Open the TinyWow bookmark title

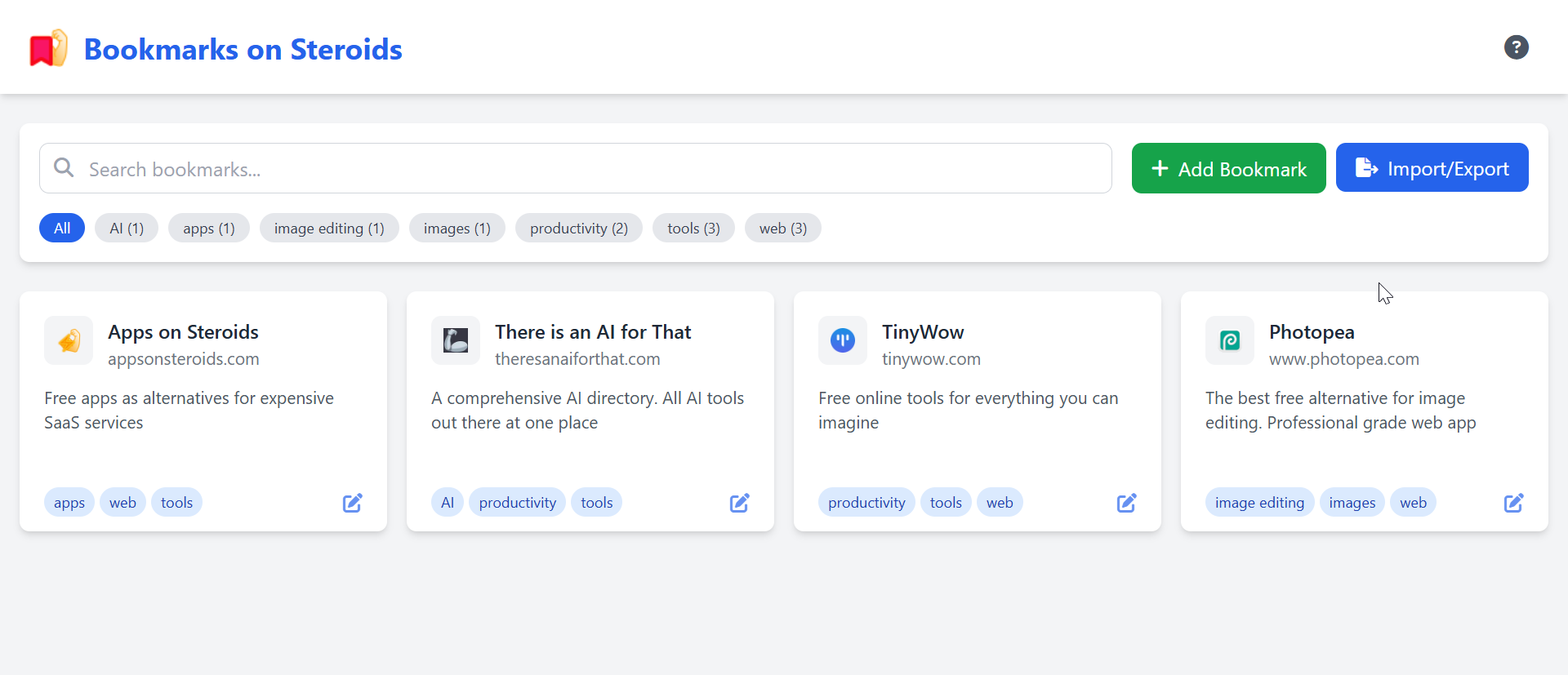pos(923,332)
